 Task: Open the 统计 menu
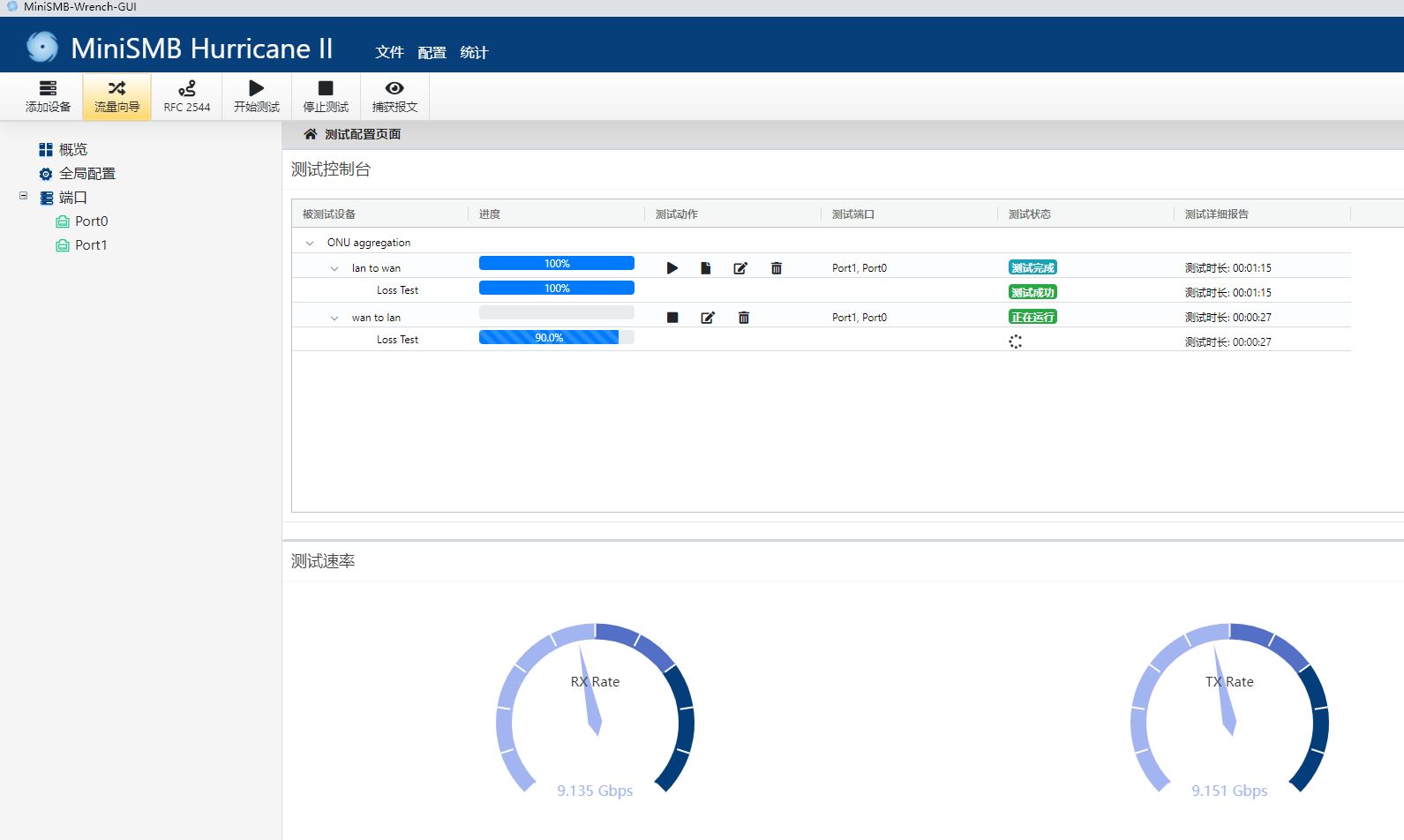point(474,52)
